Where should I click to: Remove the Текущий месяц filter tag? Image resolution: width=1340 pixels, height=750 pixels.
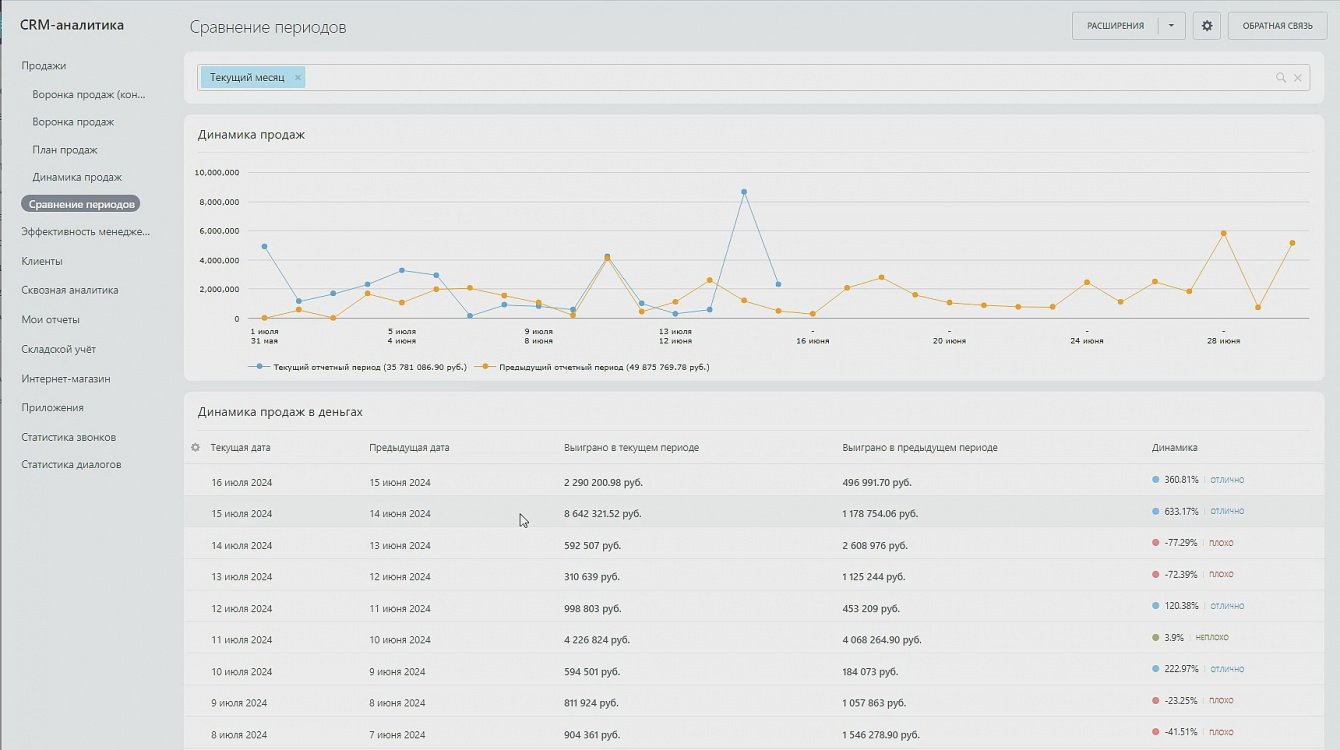coord(298,78)
